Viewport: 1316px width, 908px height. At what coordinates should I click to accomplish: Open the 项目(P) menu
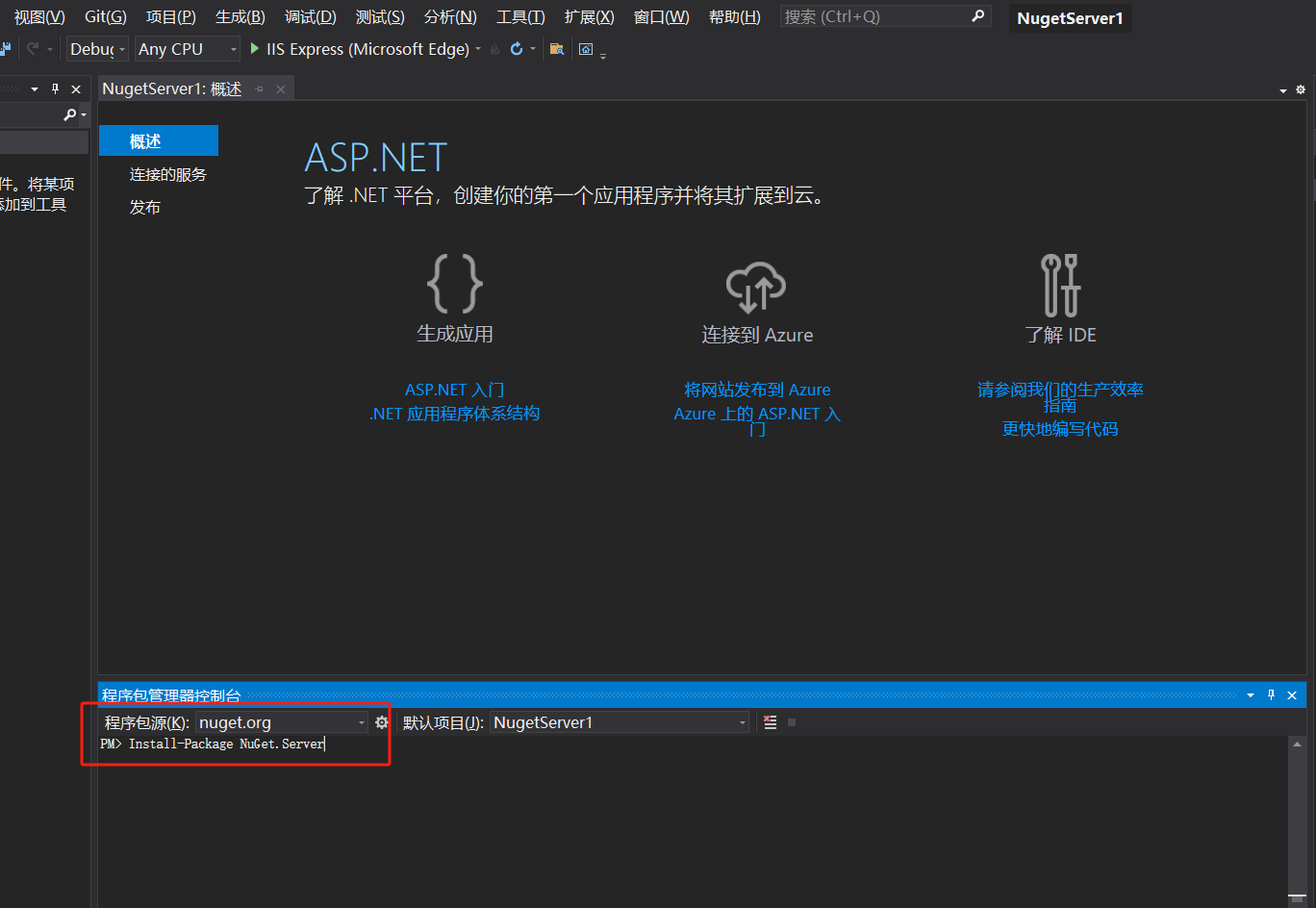click(x=170, y=16)
